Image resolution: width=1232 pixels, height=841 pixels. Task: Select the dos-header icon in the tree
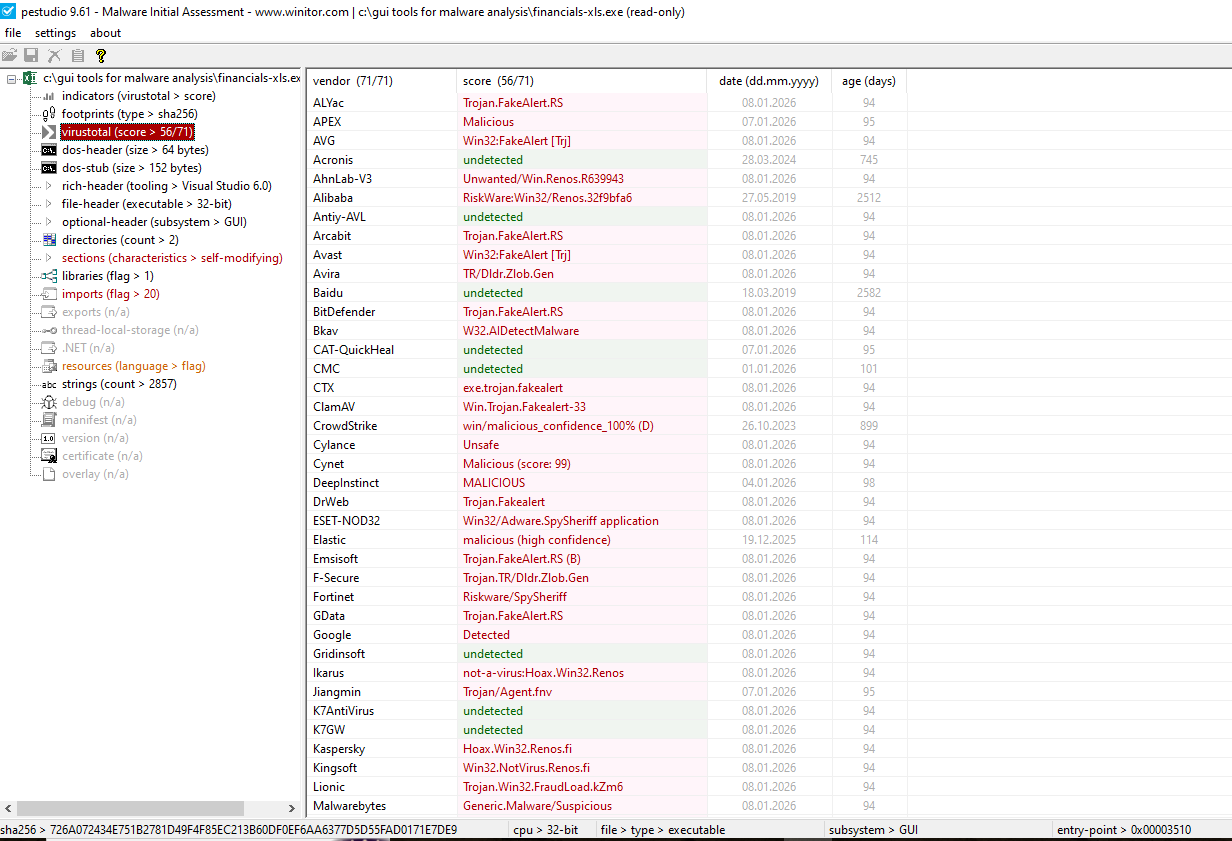(x=48, y=149)
